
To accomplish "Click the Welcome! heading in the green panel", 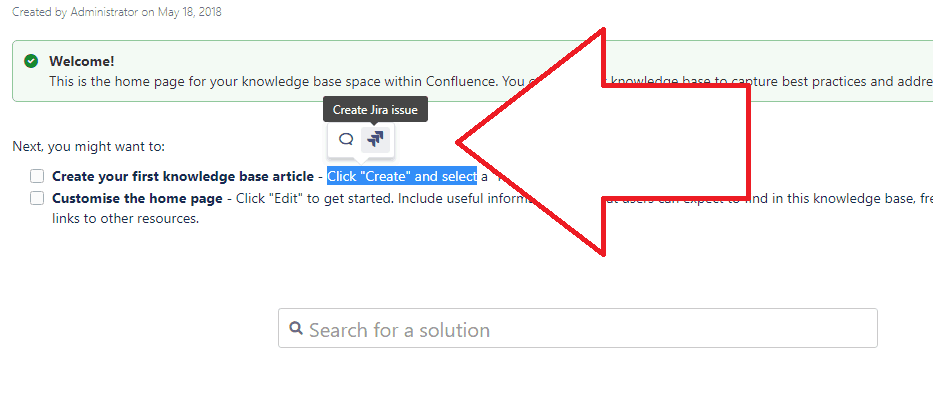I will 82,61.
